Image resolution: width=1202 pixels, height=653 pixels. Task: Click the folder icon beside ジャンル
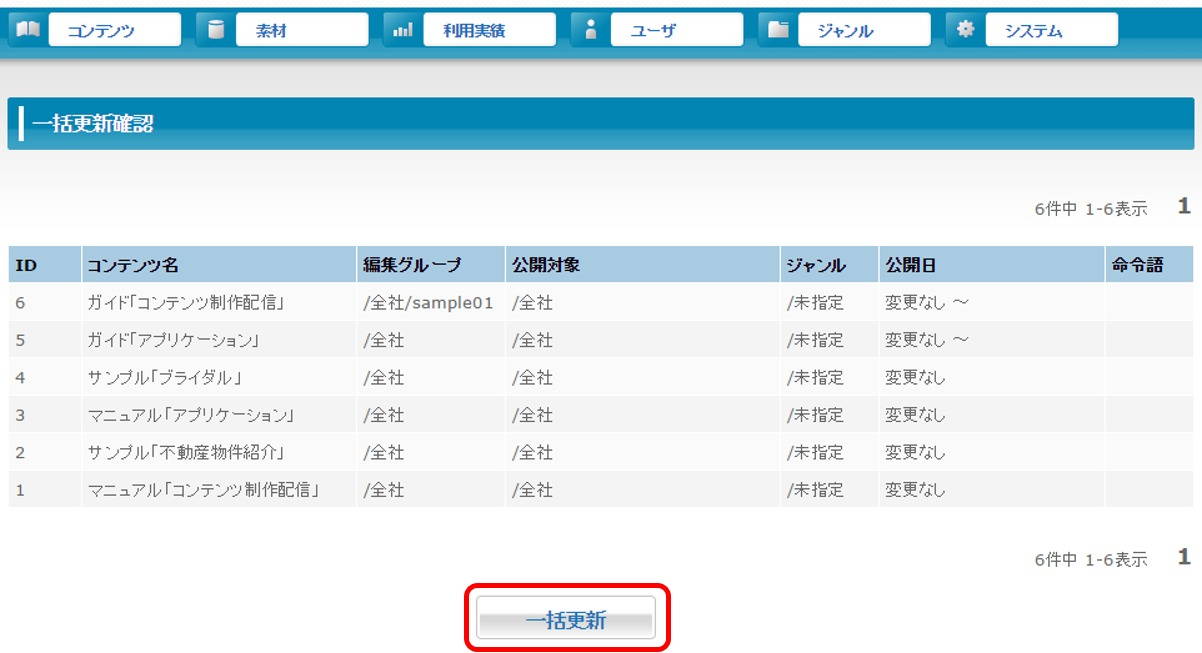[x=778, y=30]
